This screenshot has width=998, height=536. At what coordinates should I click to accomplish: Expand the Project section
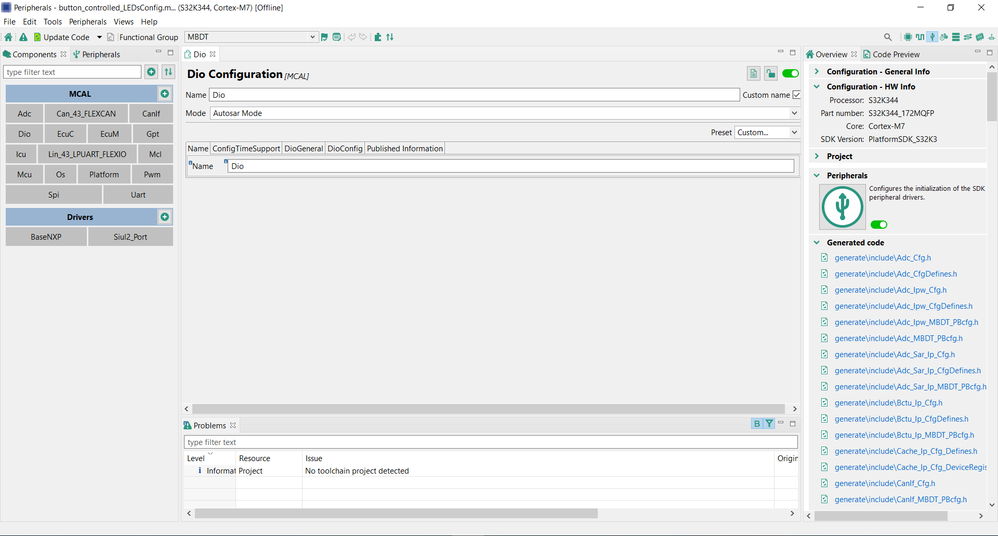(817, 156)
